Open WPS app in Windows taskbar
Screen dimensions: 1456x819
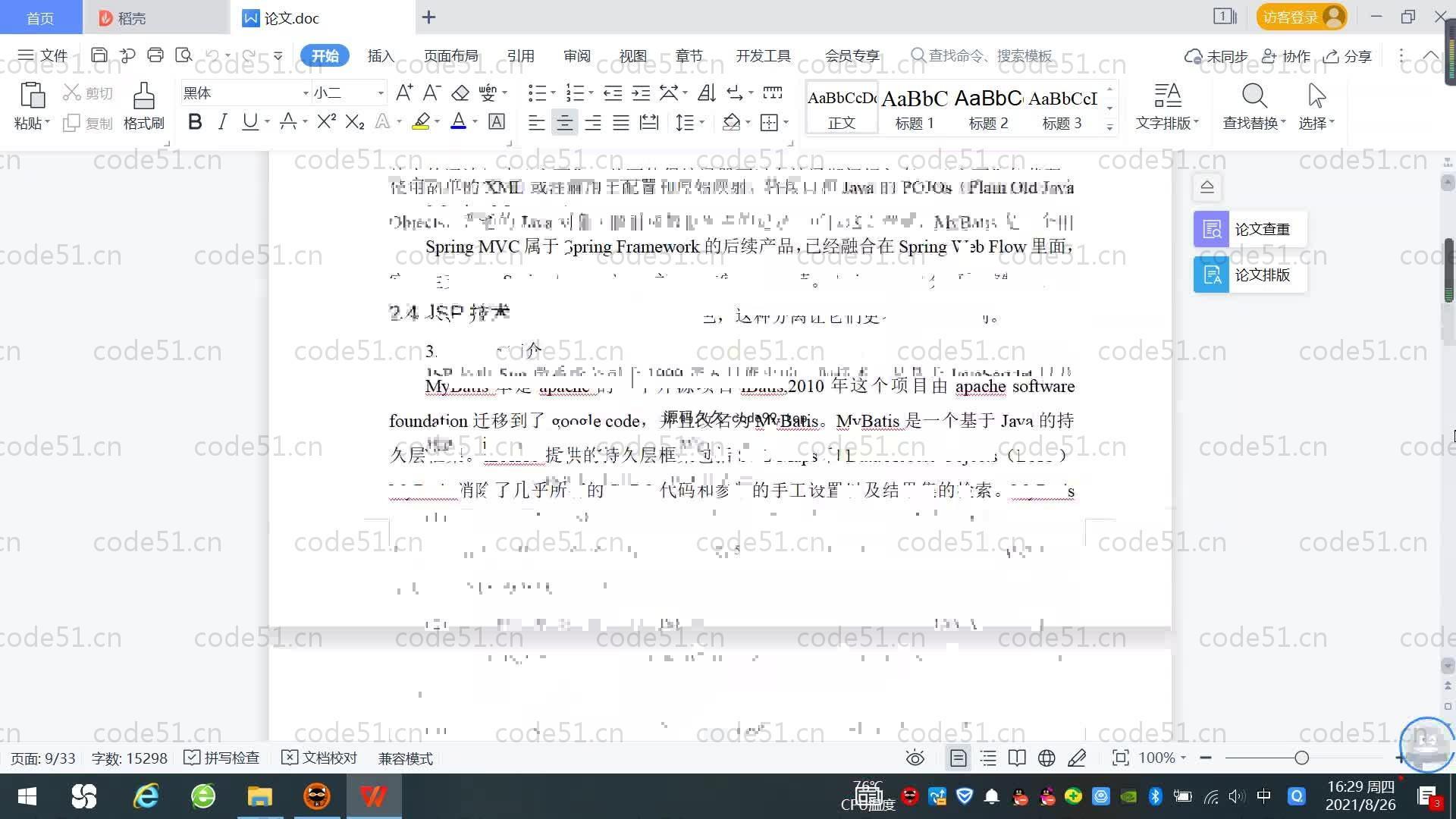[373, 796]
